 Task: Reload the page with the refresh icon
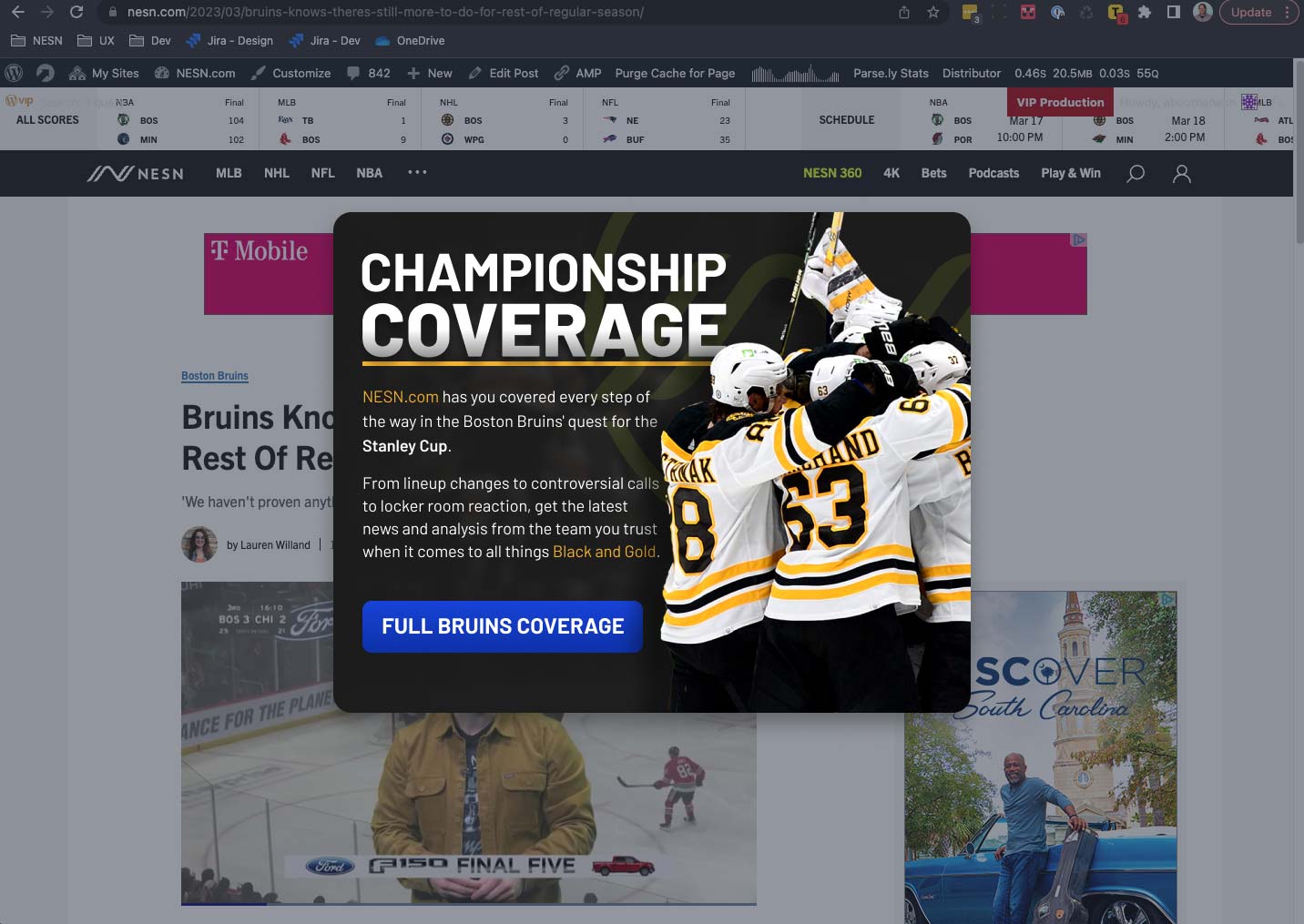point(76,12)
